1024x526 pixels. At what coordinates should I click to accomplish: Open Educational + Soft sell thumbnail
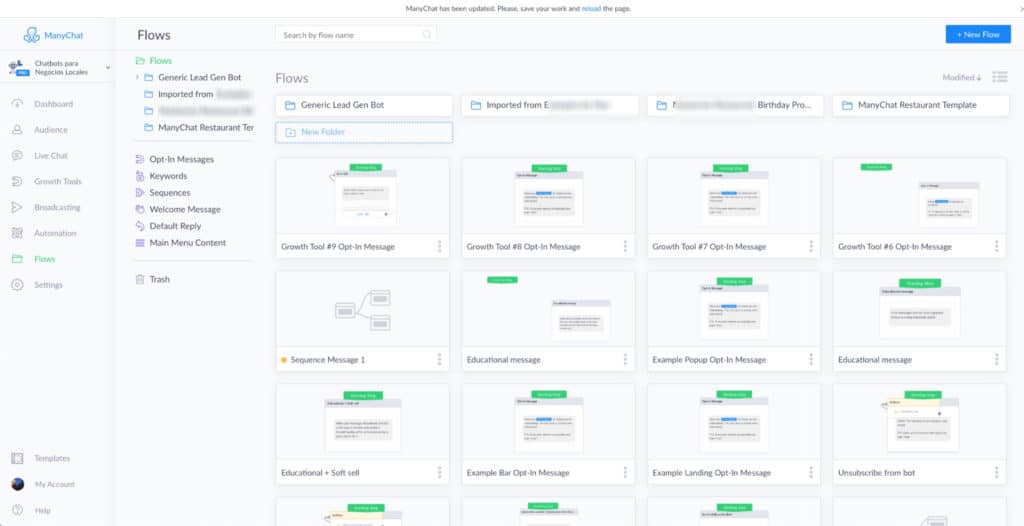coord(362,421)
